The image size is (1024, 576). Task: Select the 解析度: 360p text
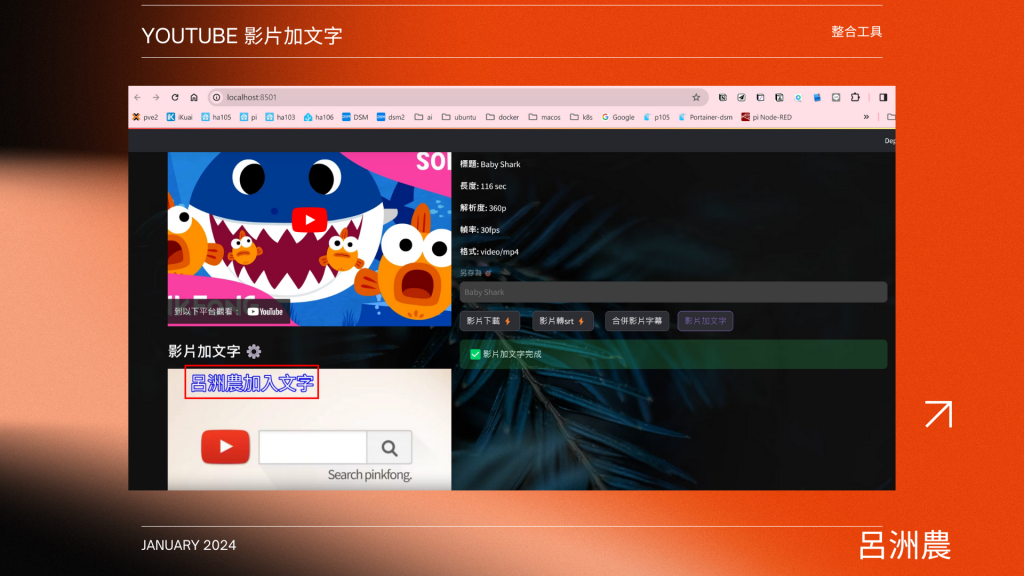coord(483,208)
